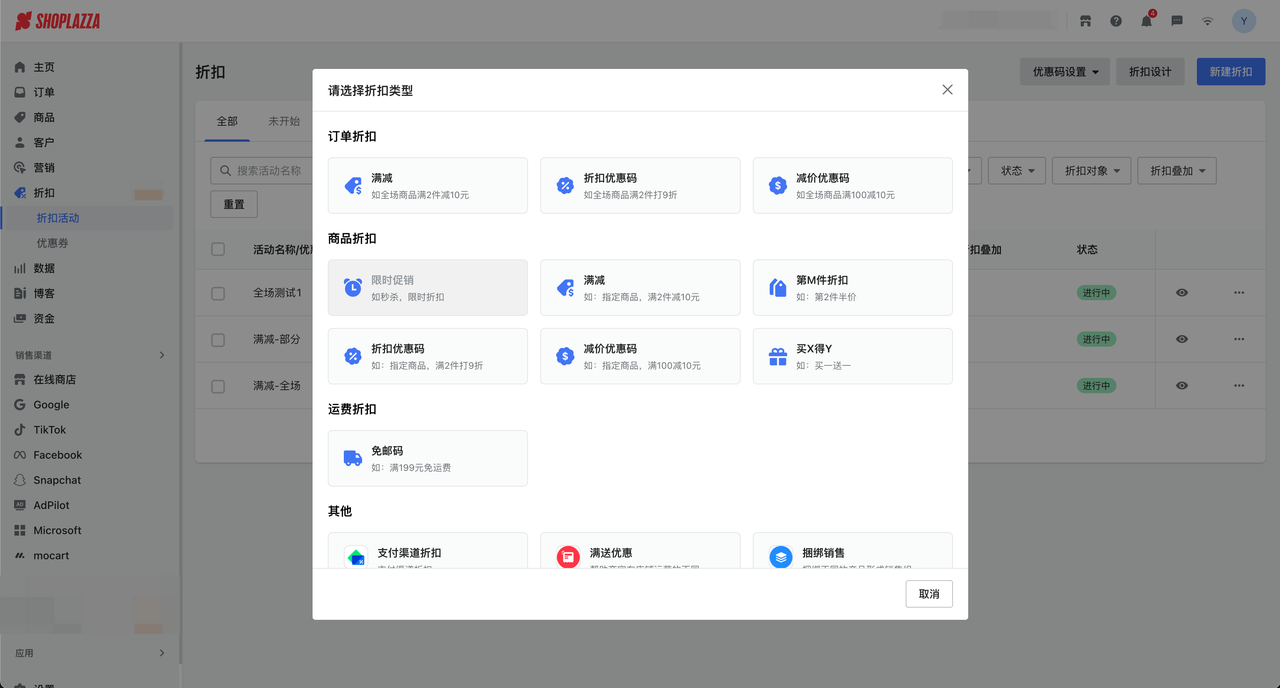Choose the 免邮码 free shipping discount
The height and width of the screenshot is (688, 1280).
coord(427,458)
